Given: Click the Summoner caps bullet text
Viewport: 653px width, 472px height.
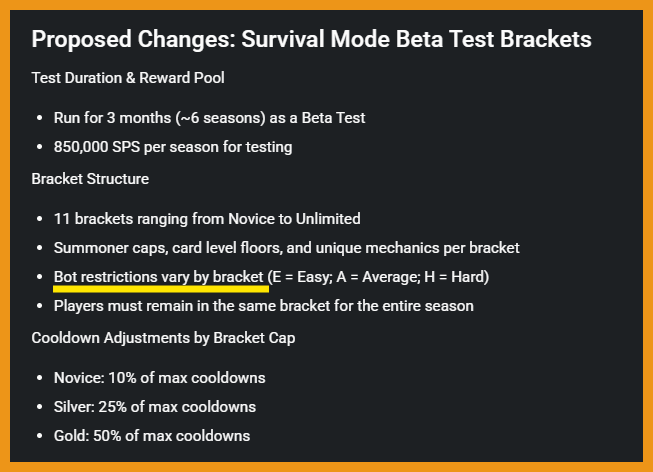Looking at the screenshot, I should (x=287, y=248).
